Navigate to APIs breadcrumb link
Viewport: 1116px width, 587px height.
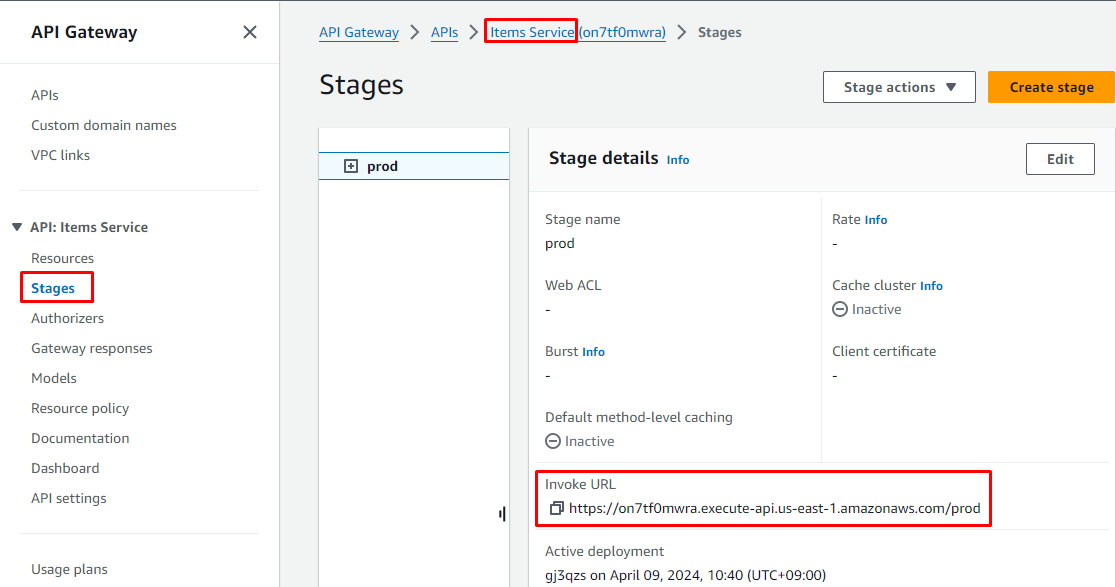(444, 32)
